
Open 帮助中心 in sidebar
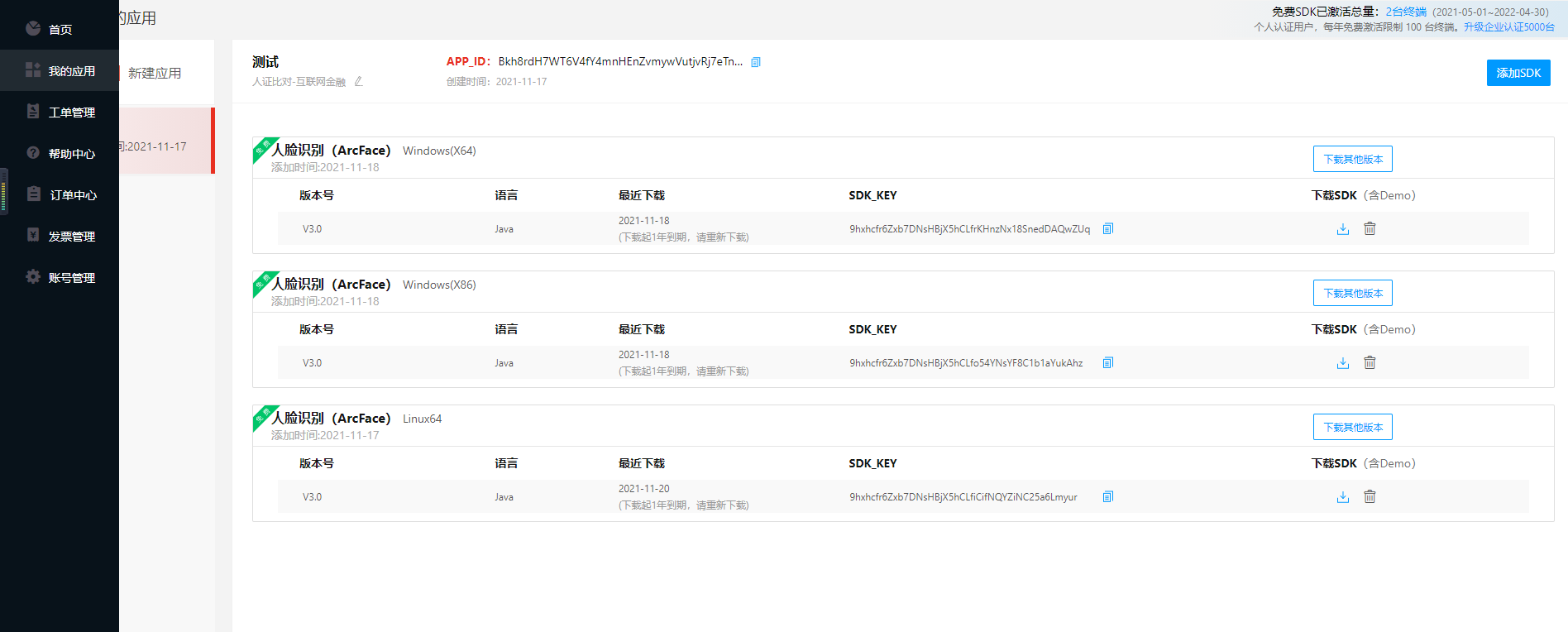click(71, 154)
